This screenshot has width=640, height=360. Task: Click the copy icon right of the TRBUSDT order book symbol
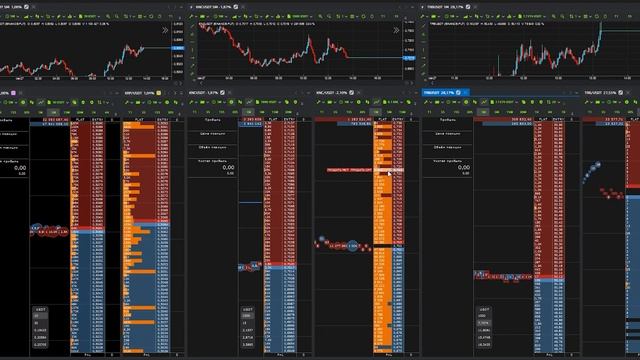[x=523, y=102]
